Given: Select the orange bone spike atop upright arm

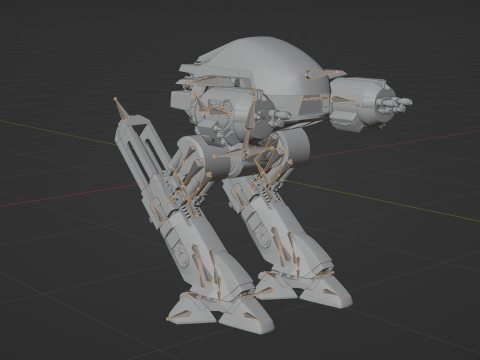Looking at the screenshot, I should click(121, 109).
